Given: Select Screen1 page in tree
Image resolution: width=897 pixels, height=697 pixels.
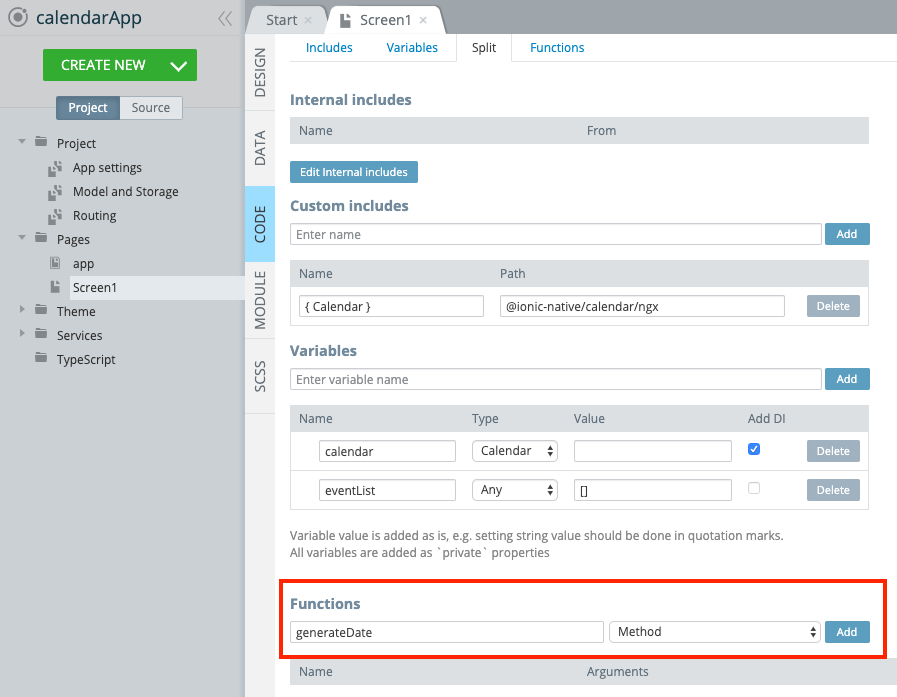Looking at the screenshot, I should click(94, 287).
